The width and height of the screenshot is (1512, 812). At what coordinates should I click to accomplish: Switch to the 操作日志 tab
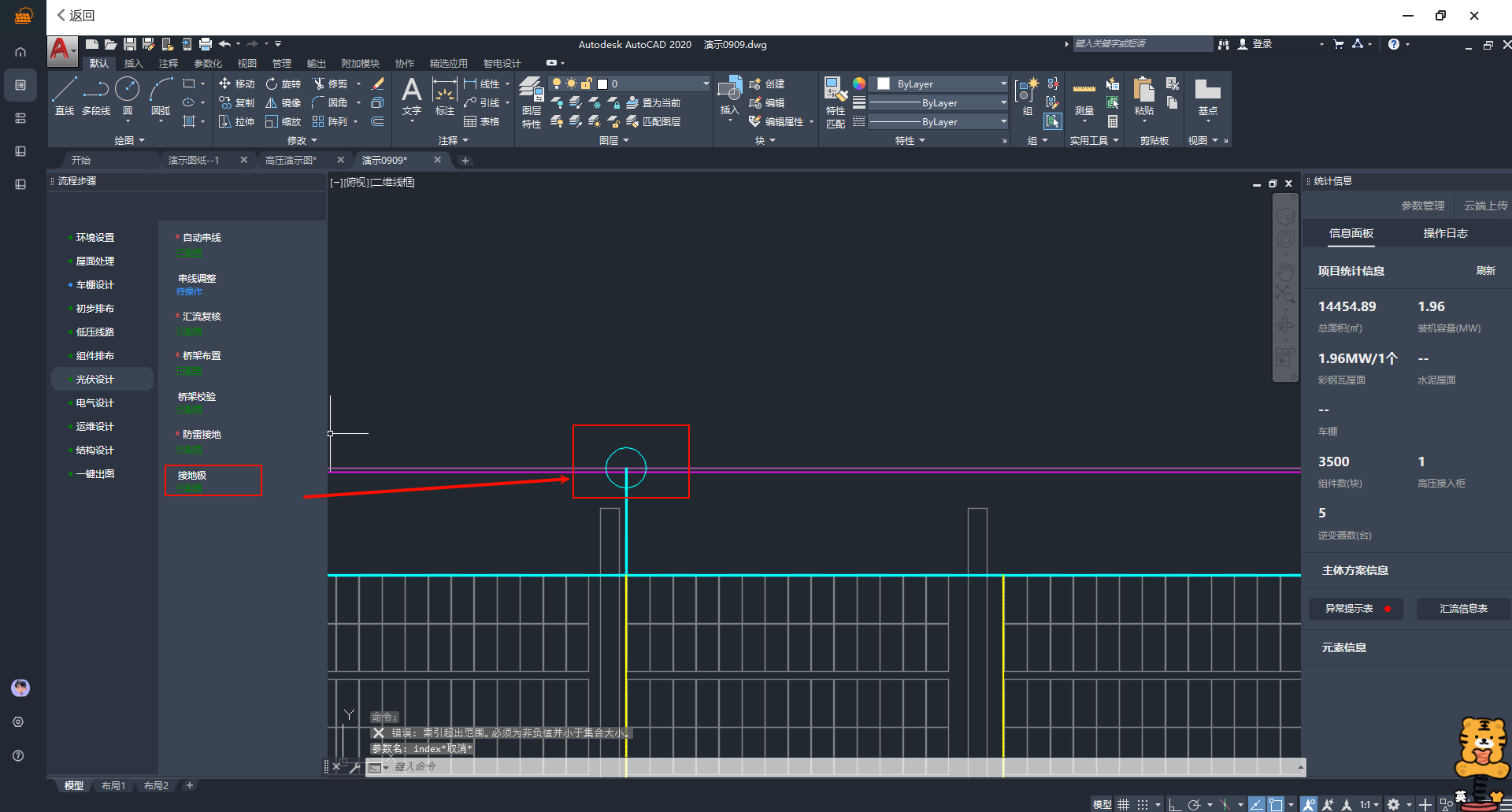pos(1445,233)
